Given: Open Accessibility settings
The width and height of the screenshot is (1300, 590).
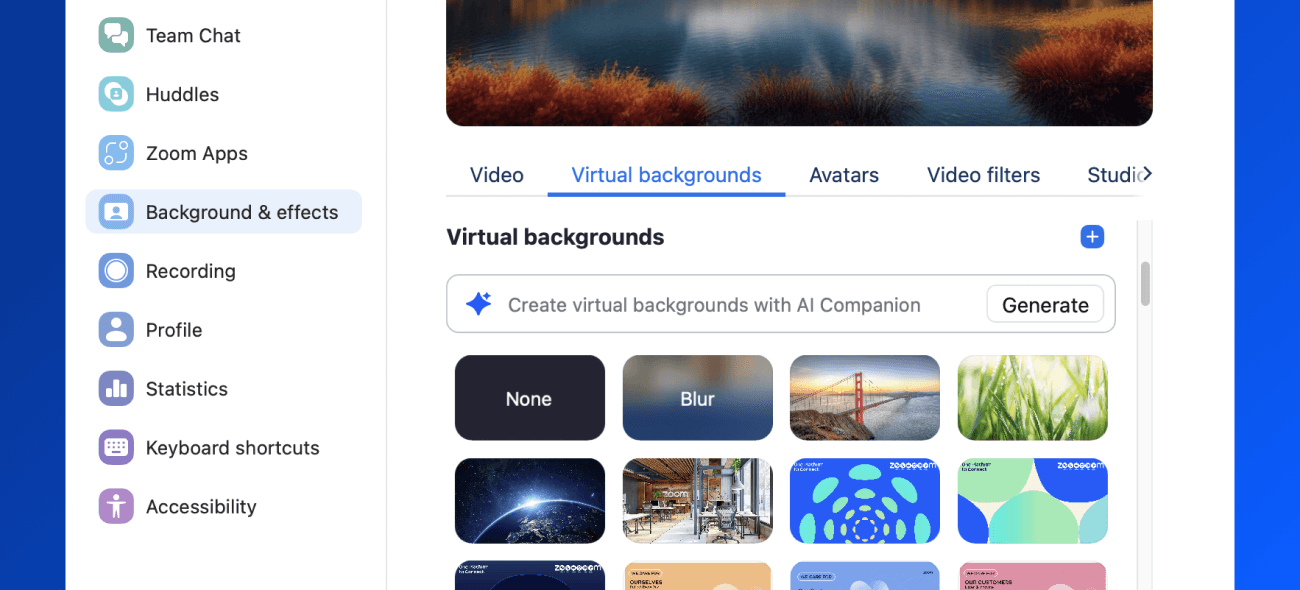Looking at the screenshot, I should [223, 507].
